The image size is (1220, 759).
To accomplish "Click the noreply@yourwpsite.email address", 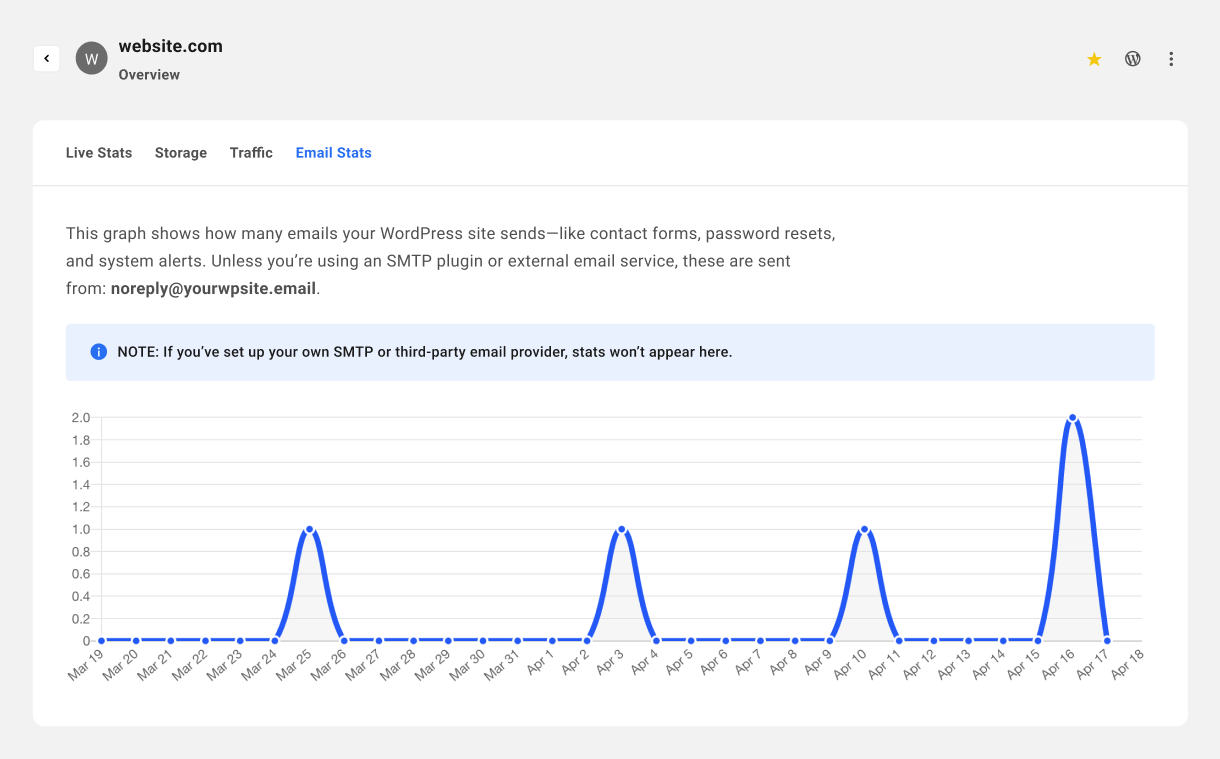I will point(213,289).
